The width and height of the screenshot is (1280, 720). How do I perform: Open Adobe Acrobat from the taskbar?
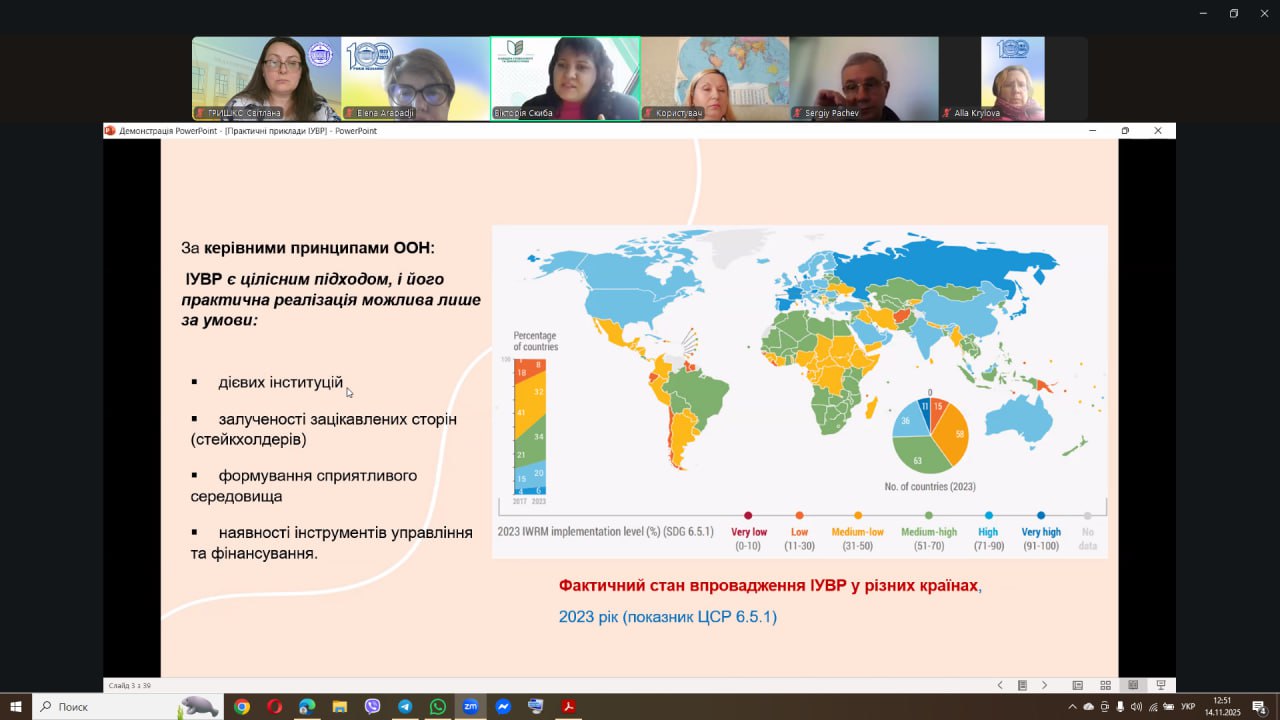click(x=568, y=707)
